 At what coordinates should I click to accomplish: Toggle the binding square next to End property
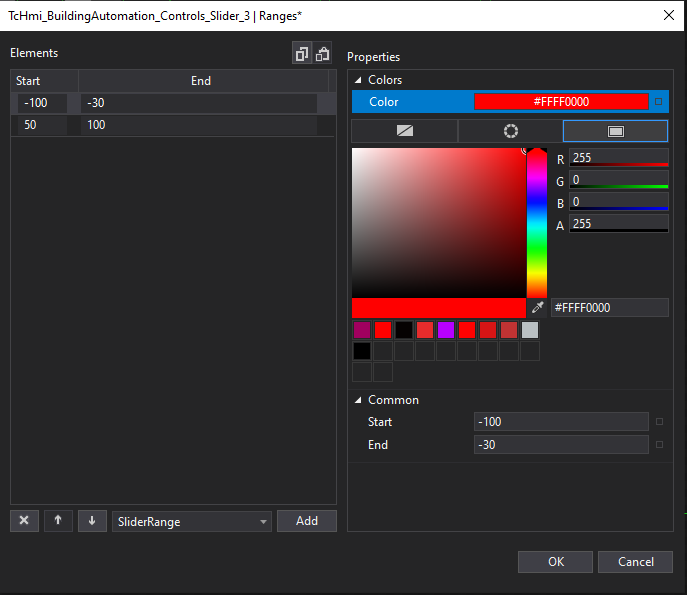[659, 445]
